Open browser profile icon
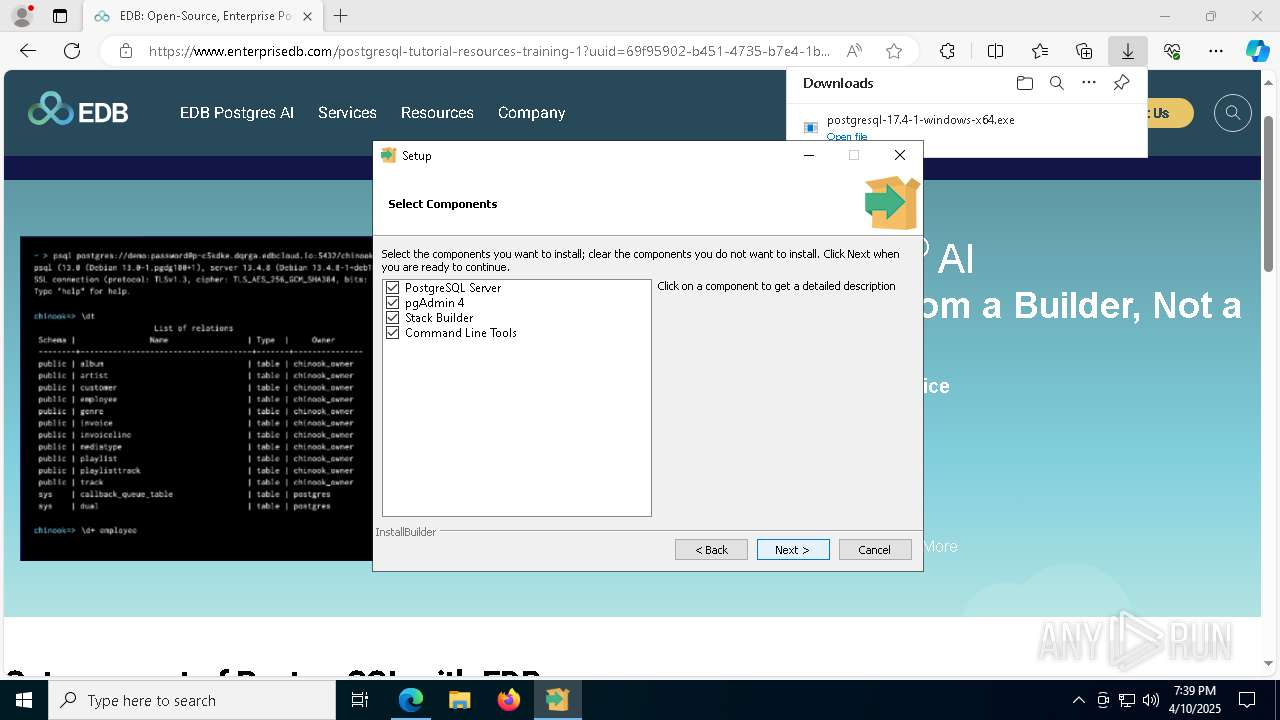This screenshot has width=1280, height=720. 21,16
